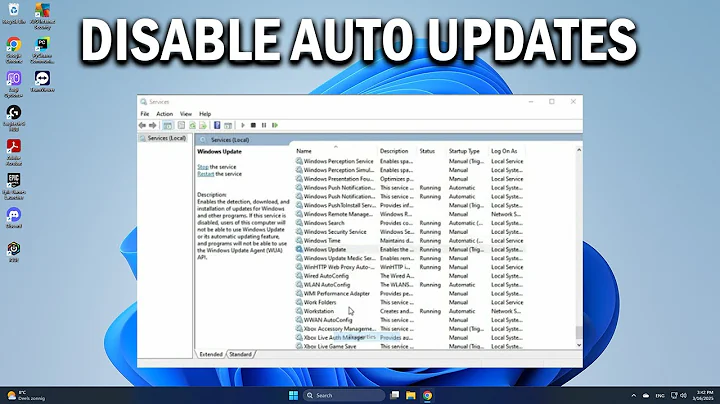
Task: Click the blue Help toolbar icon
Action: pyautogui.click(x=217, y=125)
